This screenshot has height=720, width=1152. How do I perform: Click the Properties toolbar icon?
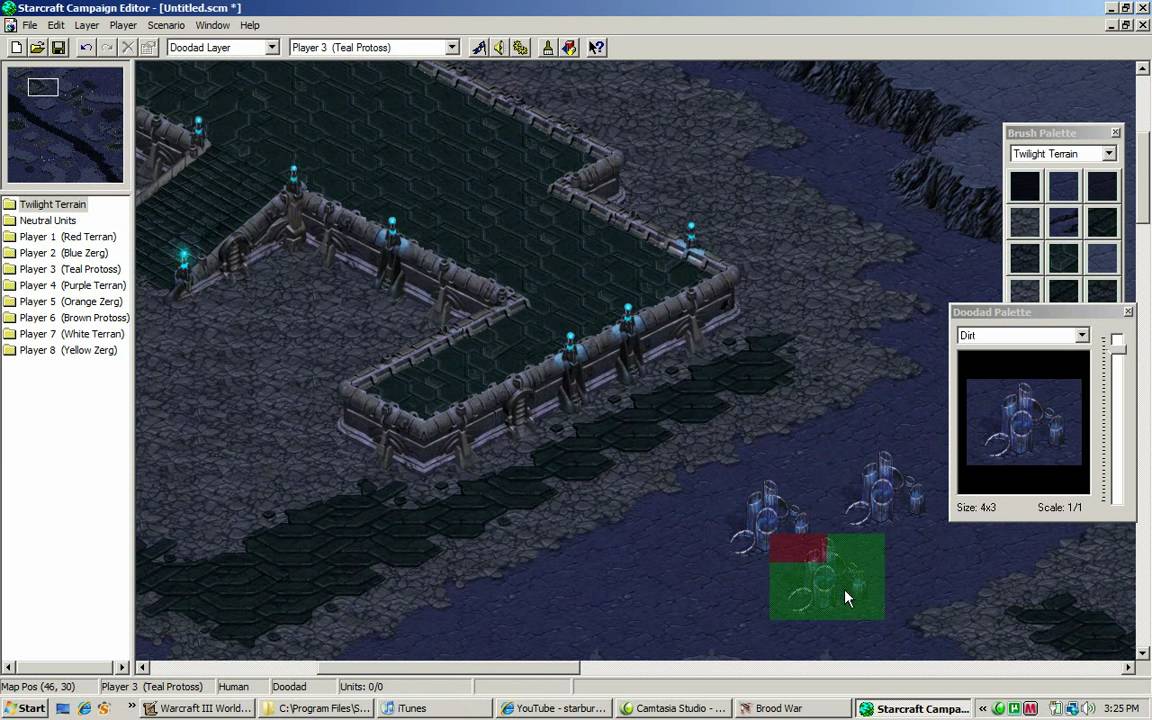148,48
